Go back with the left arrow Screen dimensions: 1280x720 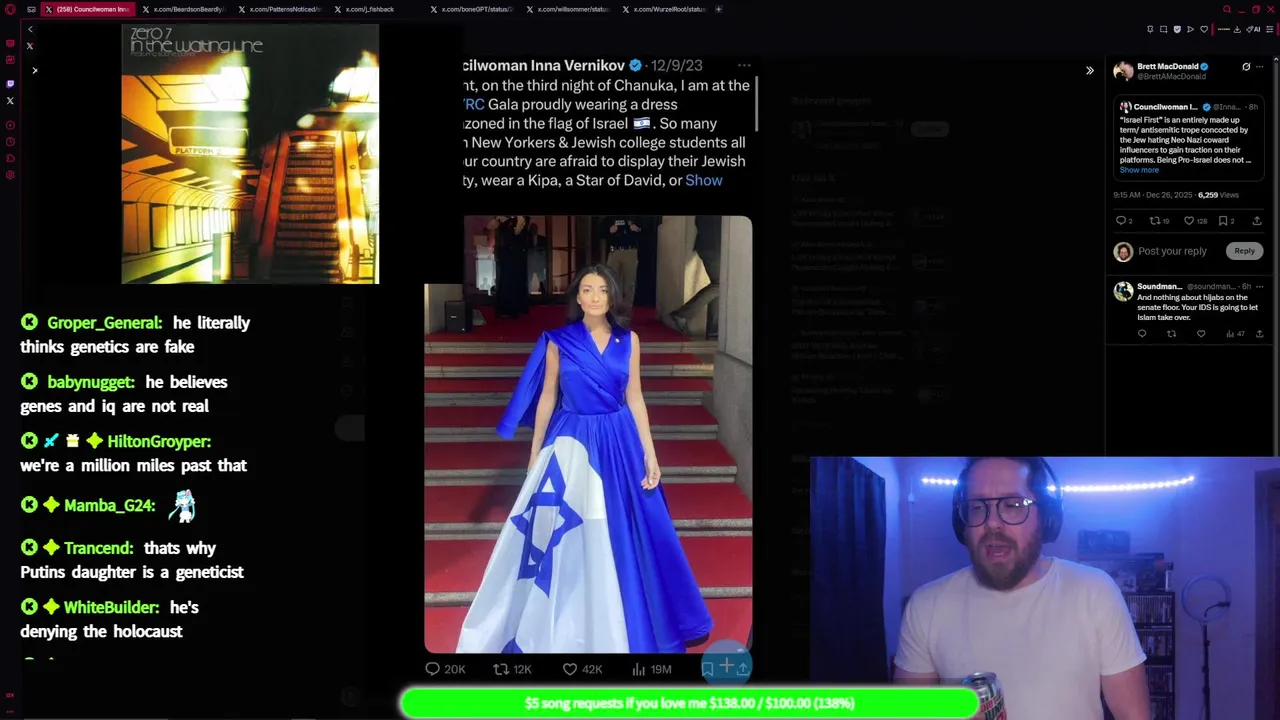point(30,29)
